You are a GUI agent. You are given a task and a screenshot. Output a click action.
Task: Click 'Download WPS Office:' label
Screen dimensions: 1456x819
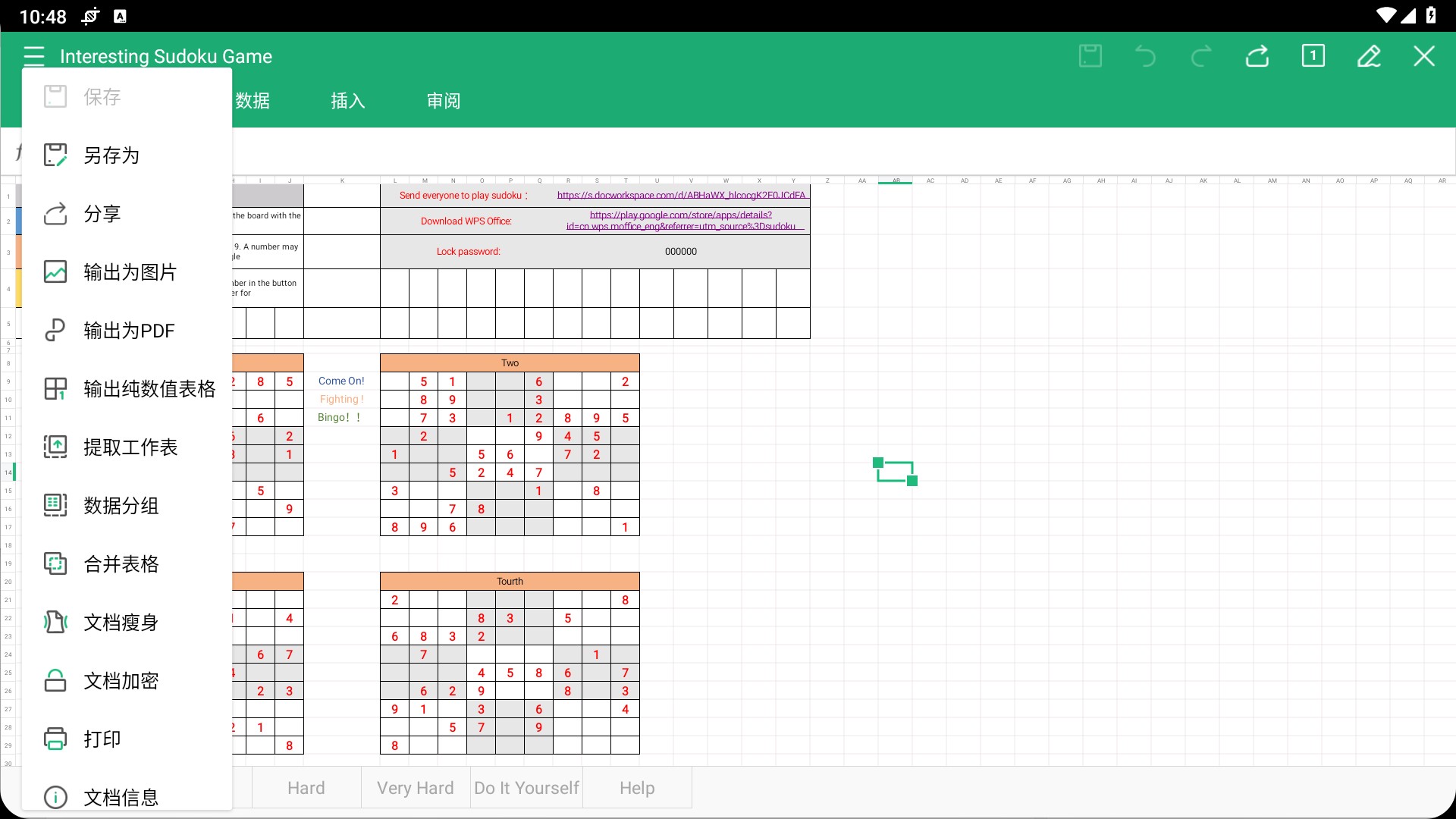466,221
